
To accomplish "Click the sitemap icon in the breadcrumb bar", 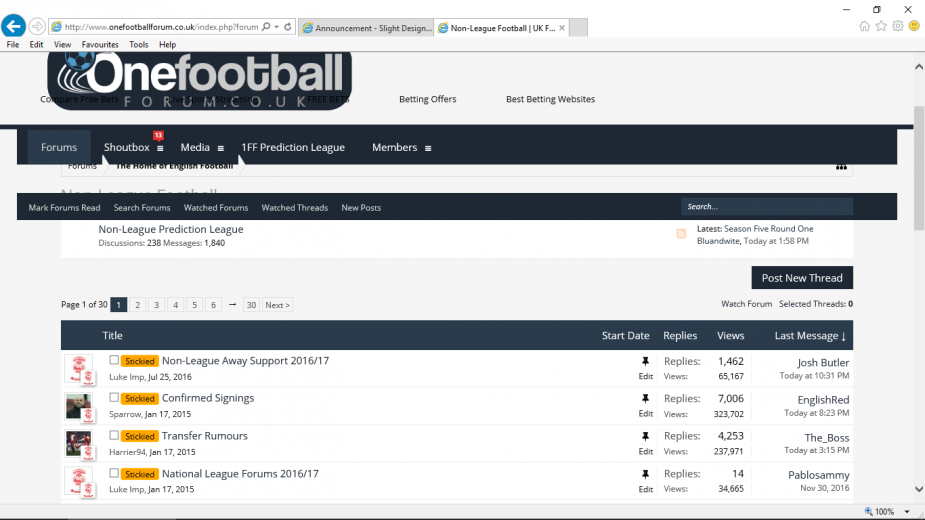I will [841, 166].
